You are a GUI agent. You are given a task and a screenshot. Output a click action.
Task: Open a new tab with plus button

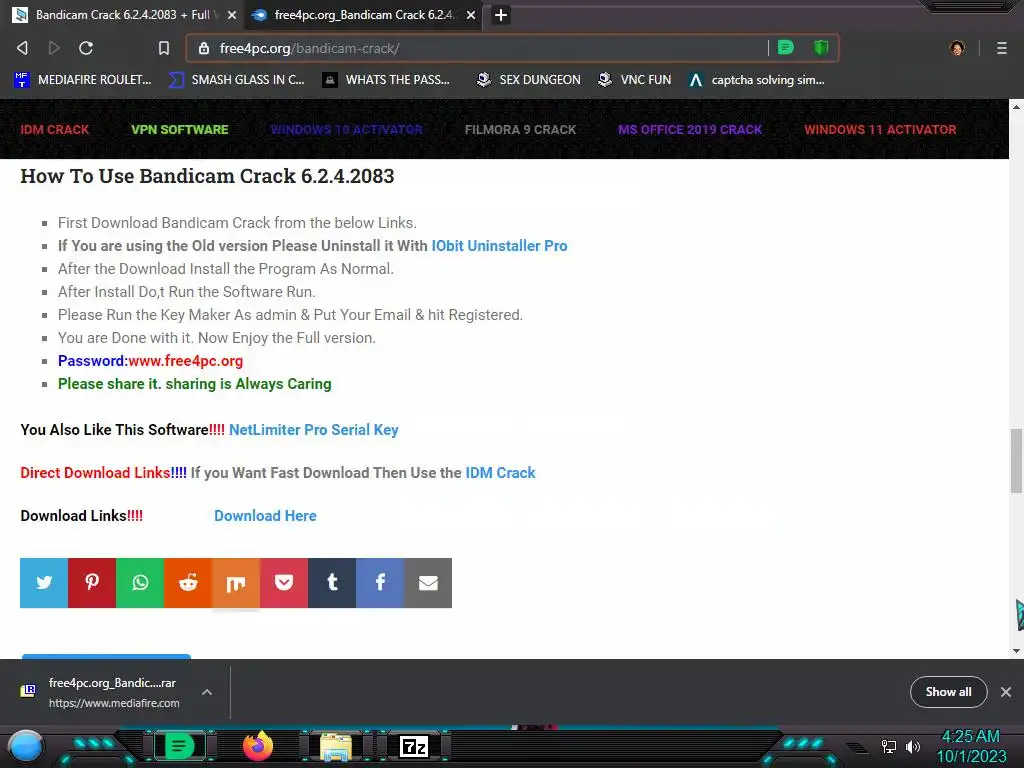(x=501, y=15)
